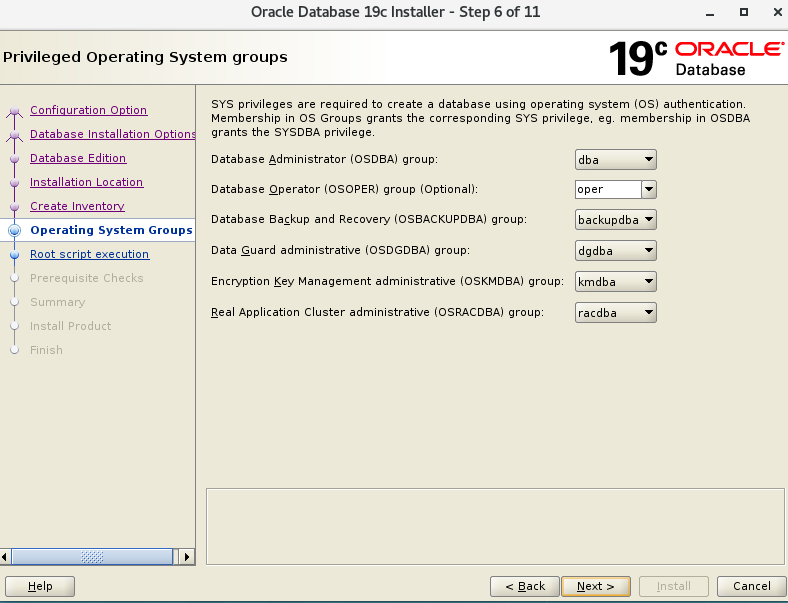Click the sidebar horizontal scrollbar thumb
This screenshot has width=788, height=603.
92,557
